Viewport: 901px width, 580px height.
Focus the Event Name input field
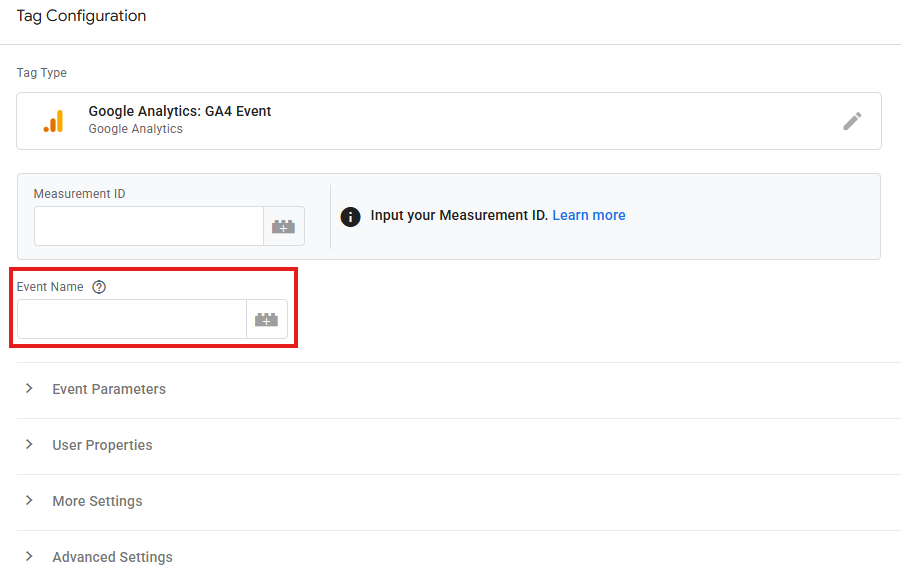(x=132, y=319)
